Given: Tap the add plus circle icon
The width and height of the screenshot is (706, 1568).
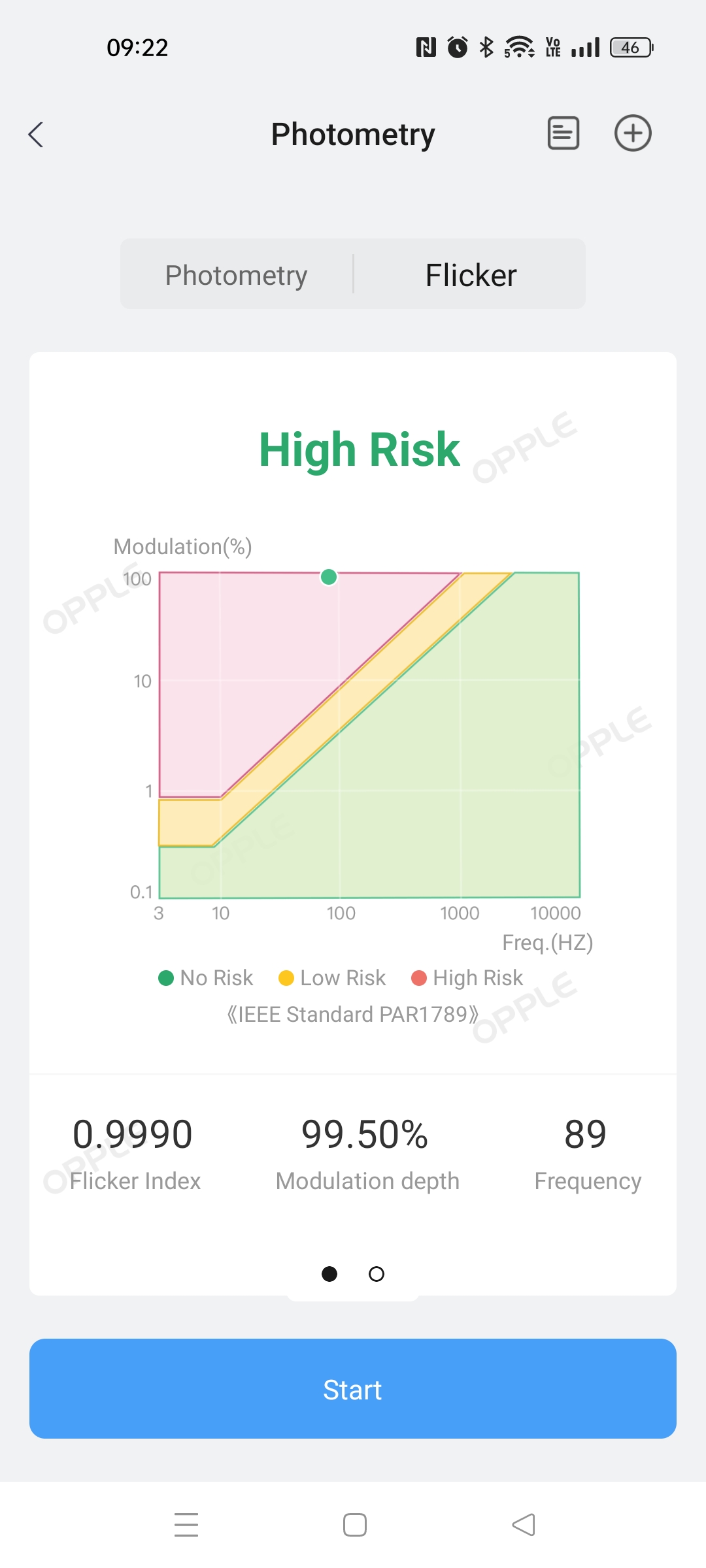Looking at the screenshot, I should tap(633, 133).
